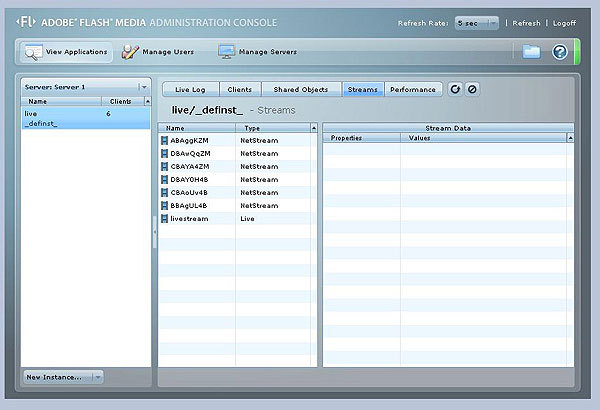The image size is (600, 410).
Task: Click the Values column header
Action: click(x=484, y=138)
